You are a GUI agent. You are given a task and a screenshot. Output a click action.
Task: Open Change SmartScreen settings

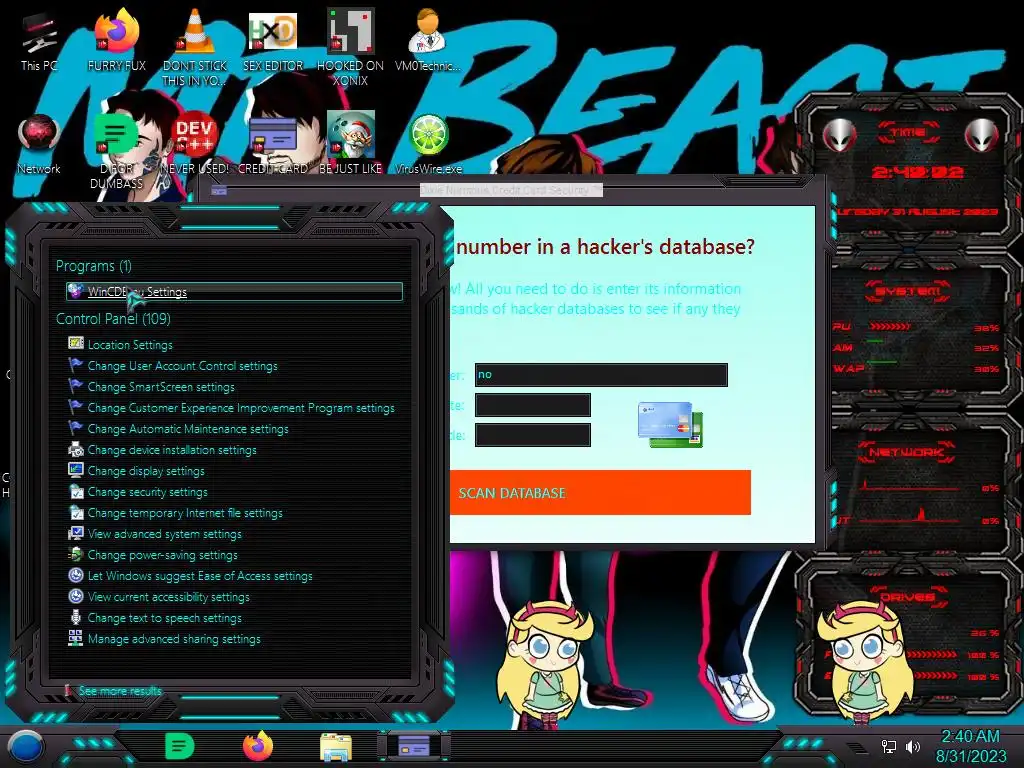pos(152,387)
